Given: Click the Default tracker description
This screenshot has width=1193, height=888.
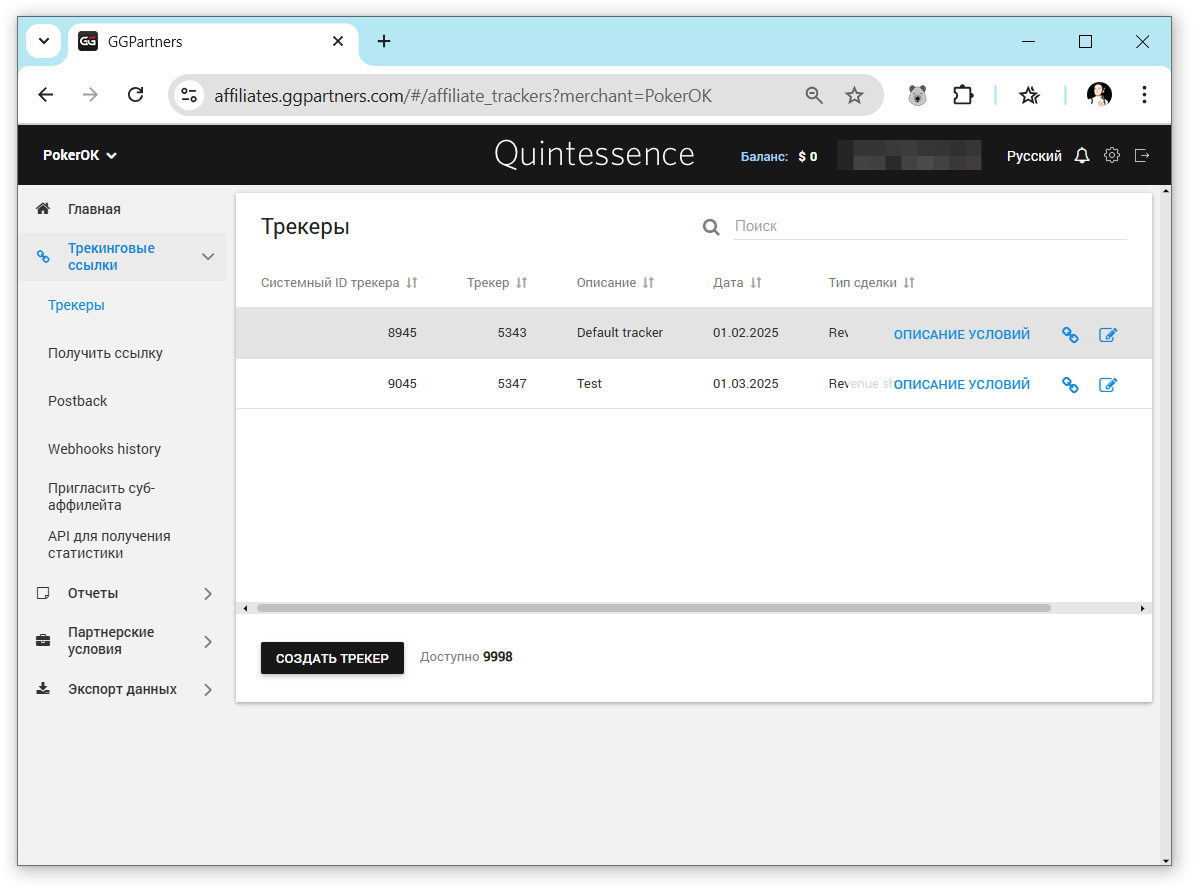Looking at the screenshot, I should (619, 333).
